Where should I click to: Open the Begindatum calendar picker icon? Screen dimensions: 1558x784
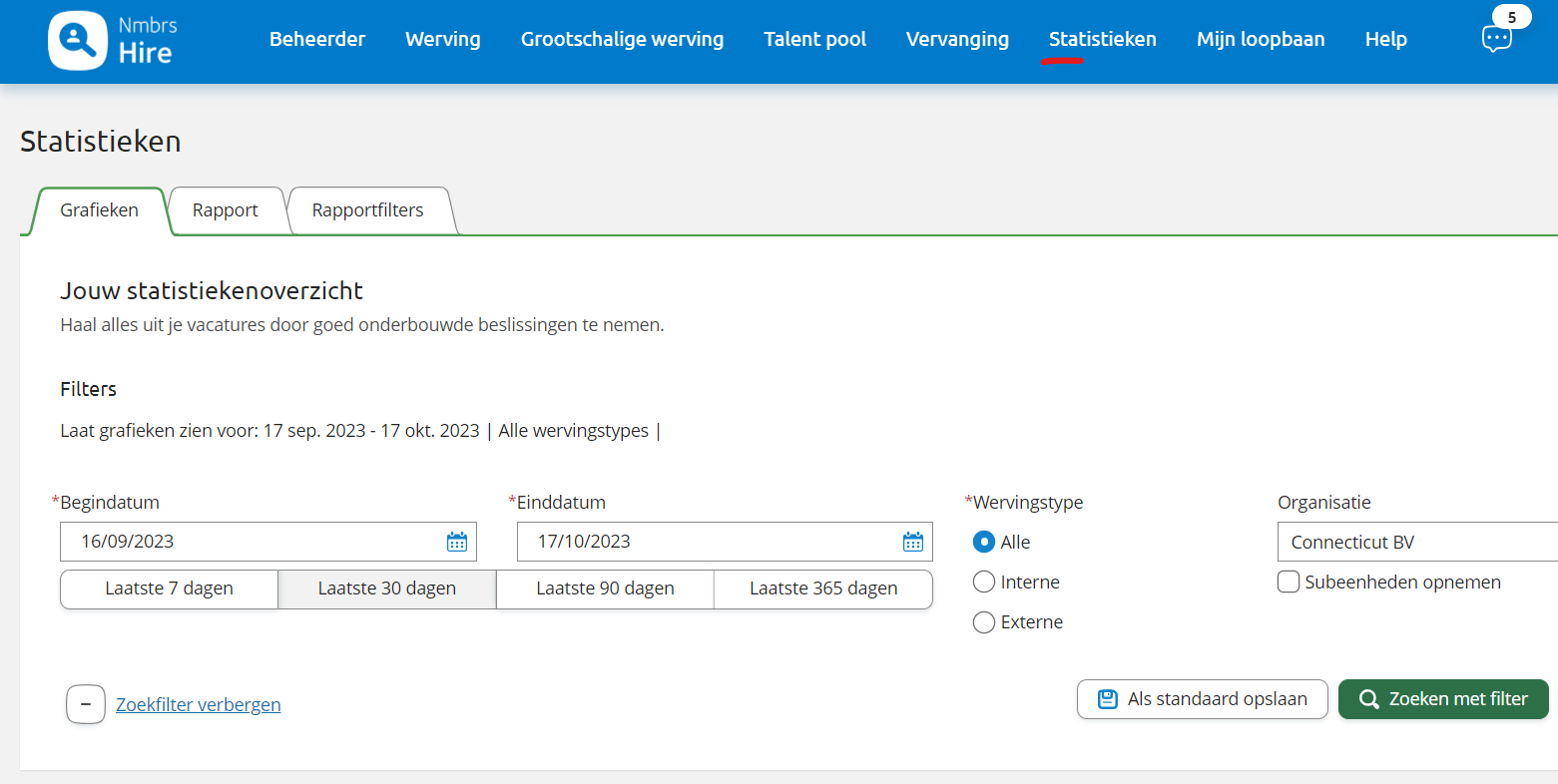(457, 542)
